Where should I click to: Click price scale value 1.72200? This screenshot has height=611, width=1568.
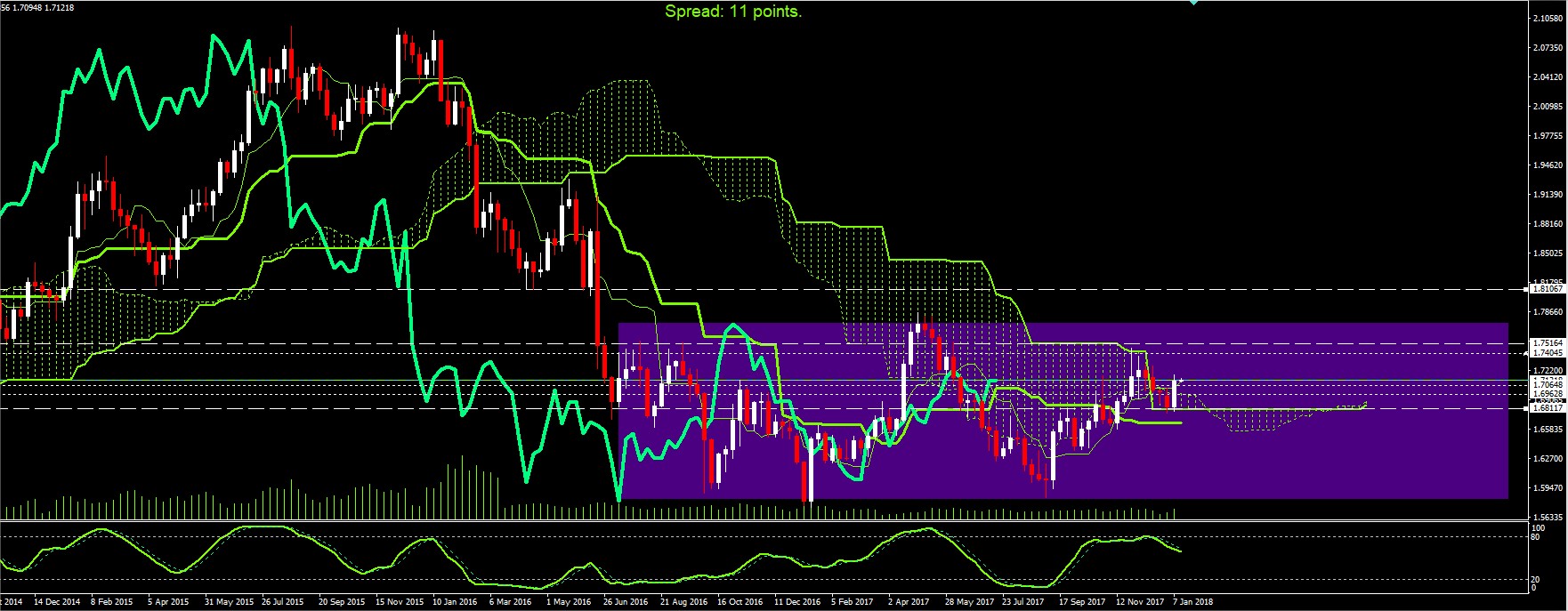[x=1548, y=370]
